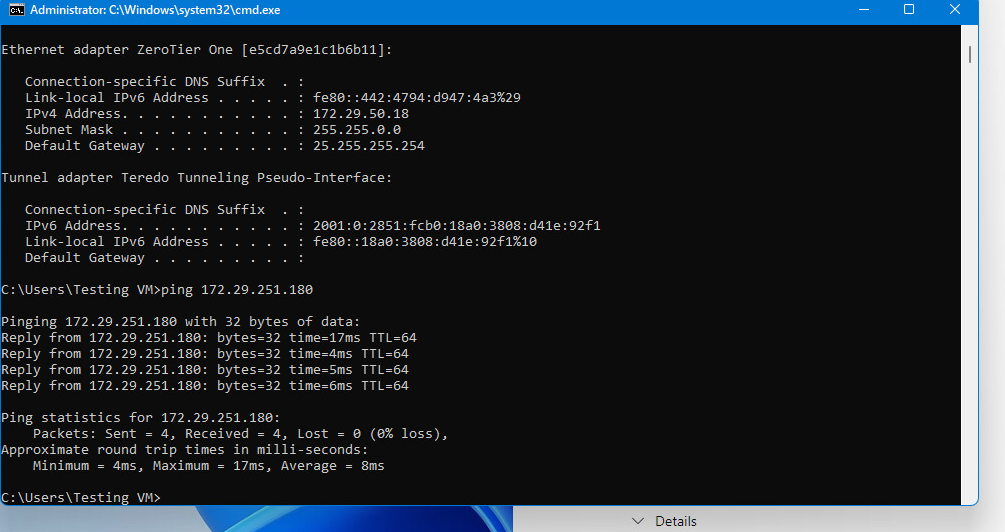Viewport: 1005px width, 532px height.
Task: Click the Details label below the window
Action: pos(676,521)
